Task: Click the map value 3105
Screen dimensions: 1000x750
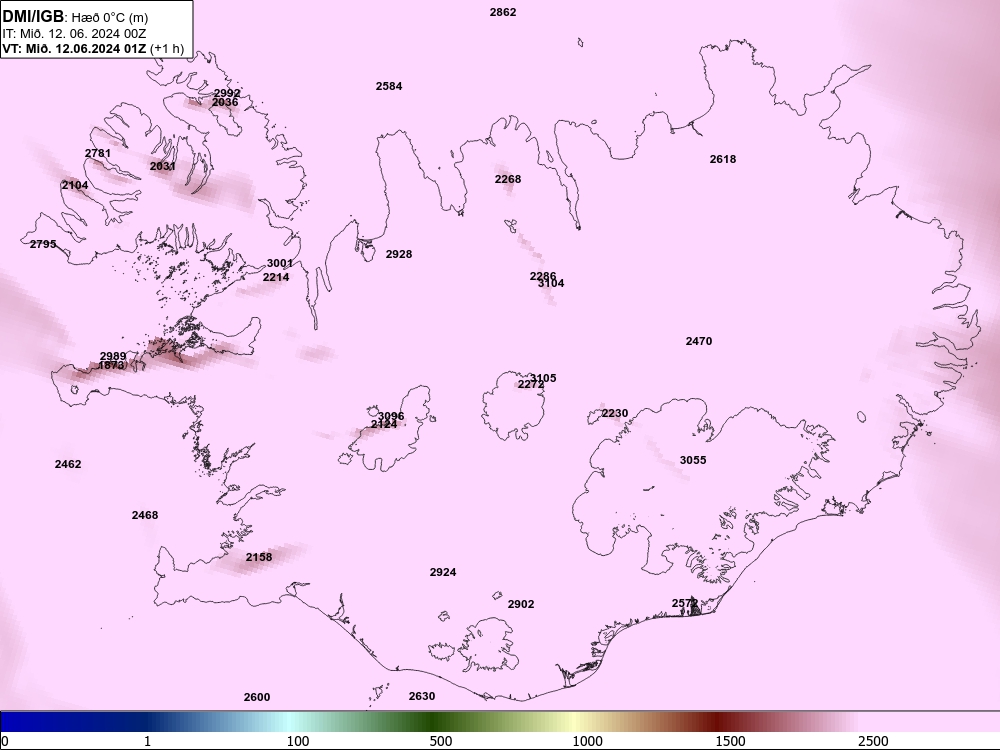Action: click(x=543, y=378)
